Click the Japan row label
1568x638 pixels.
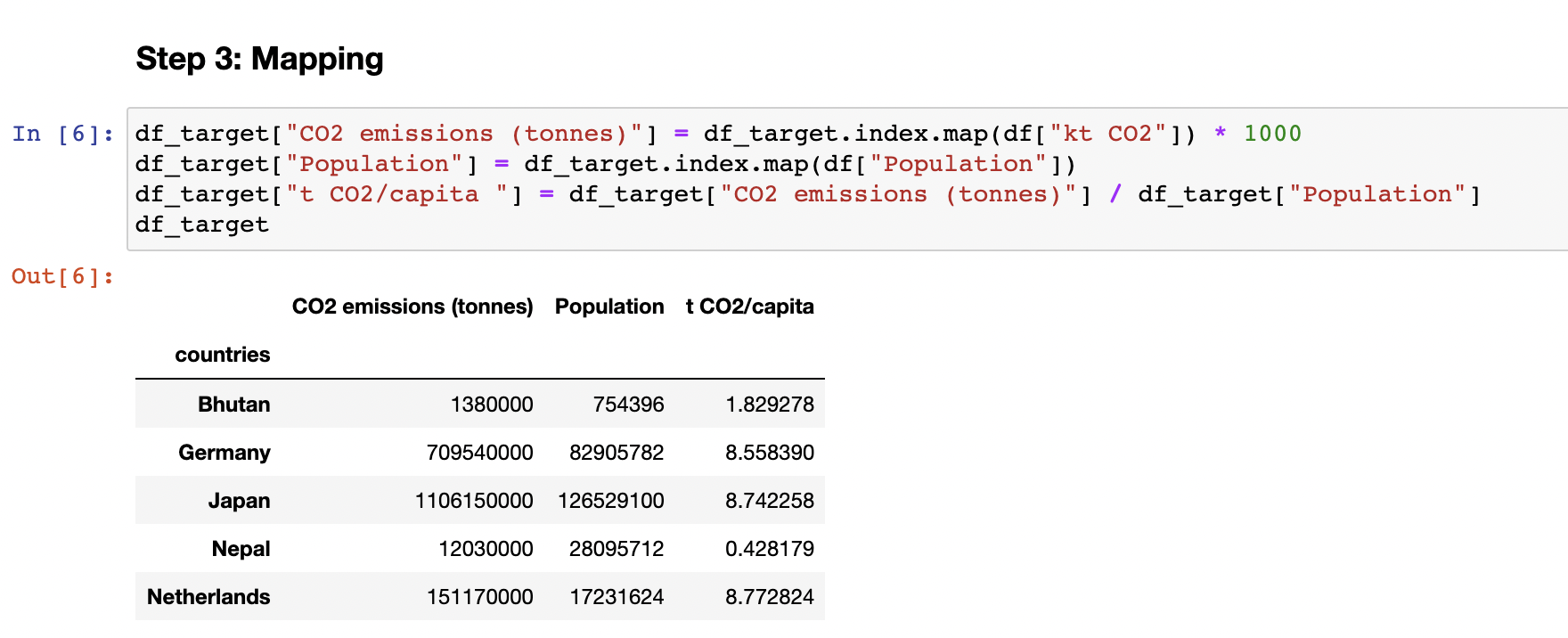239,501
